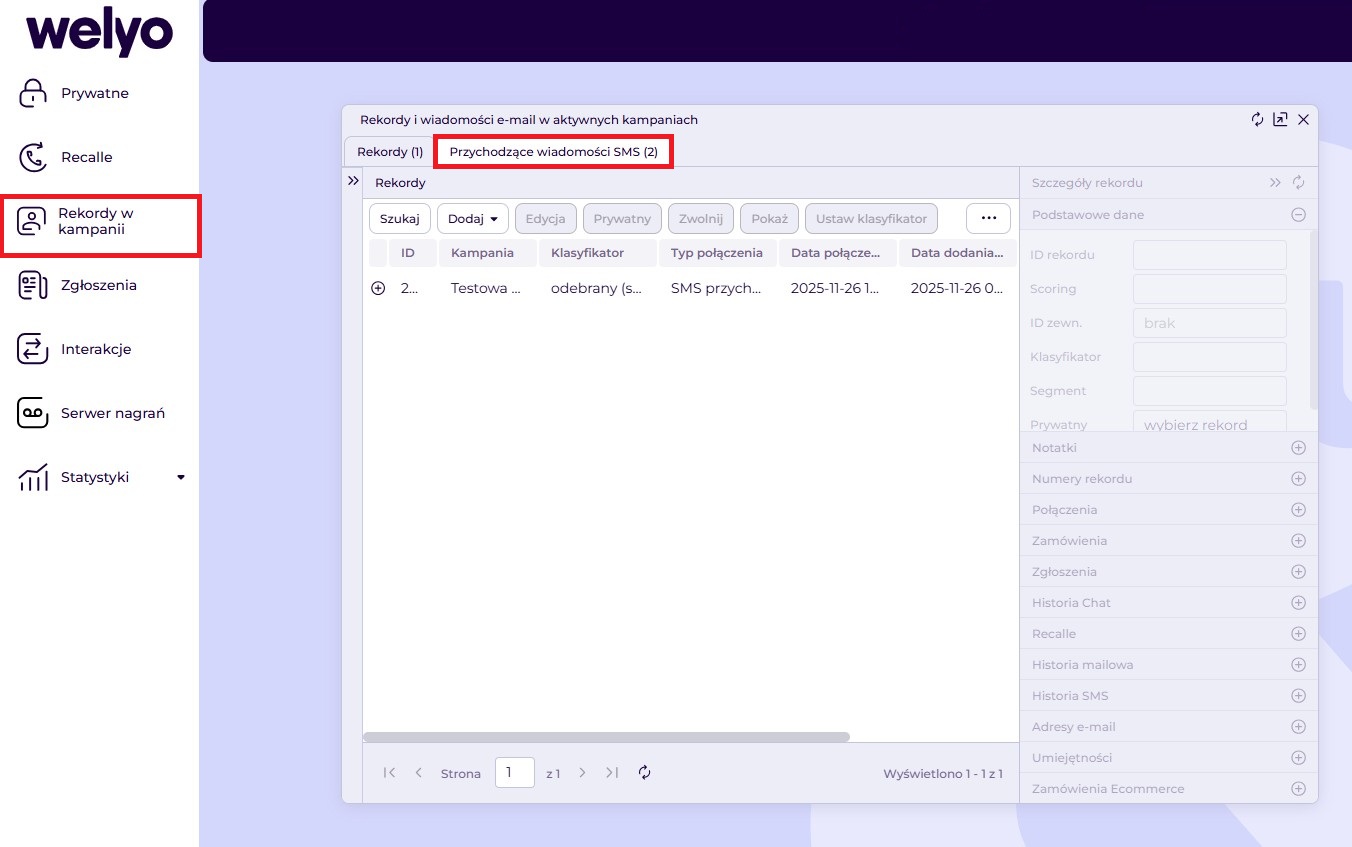Viewport: 1352px width, 847px height.
Task: Open Statystyki chart icon
Action: point(33,477)
